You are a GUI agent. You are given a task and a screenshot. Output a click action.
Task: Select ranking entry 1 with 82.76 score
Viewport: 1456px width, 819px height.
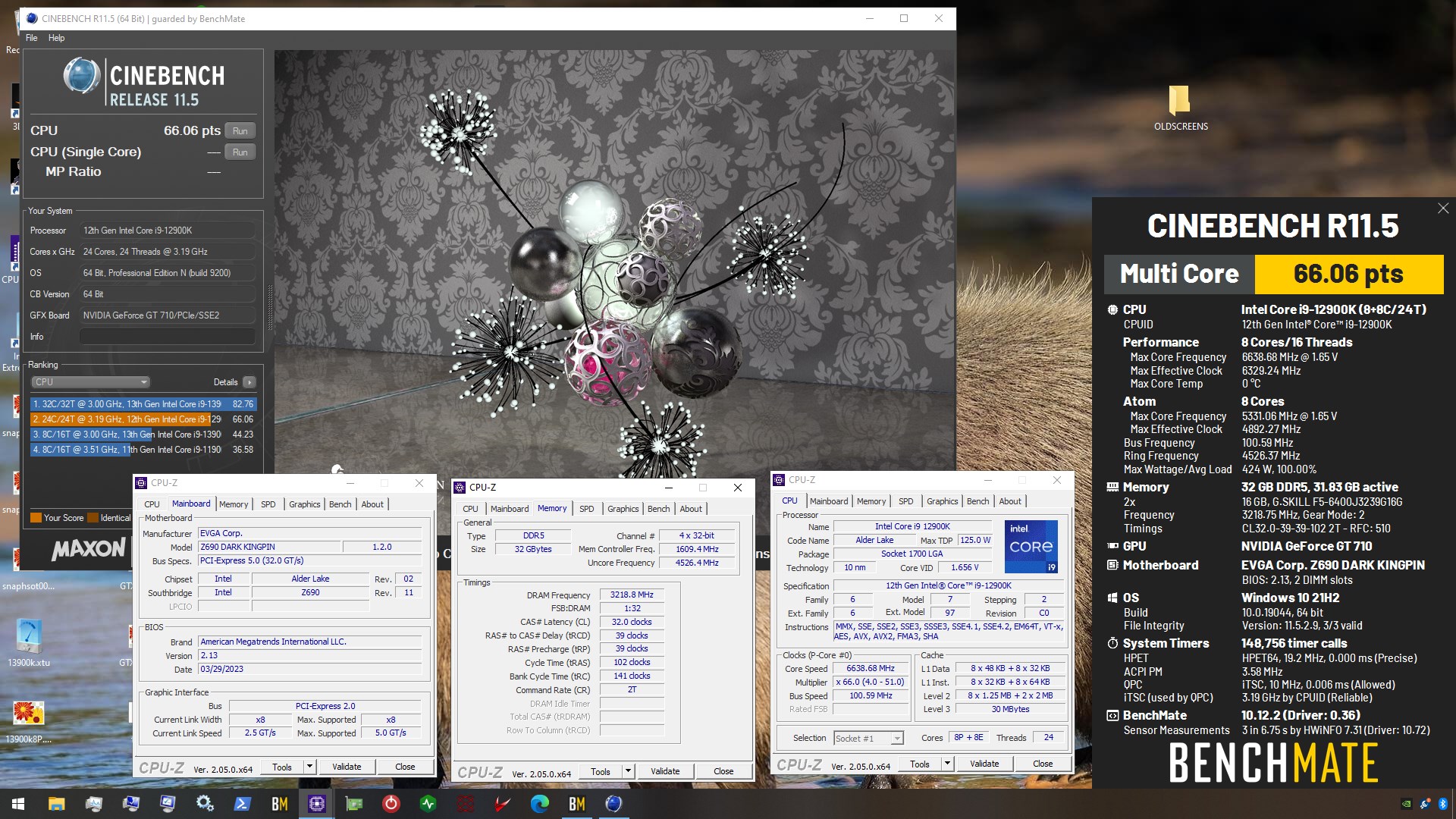coord(143,404)
